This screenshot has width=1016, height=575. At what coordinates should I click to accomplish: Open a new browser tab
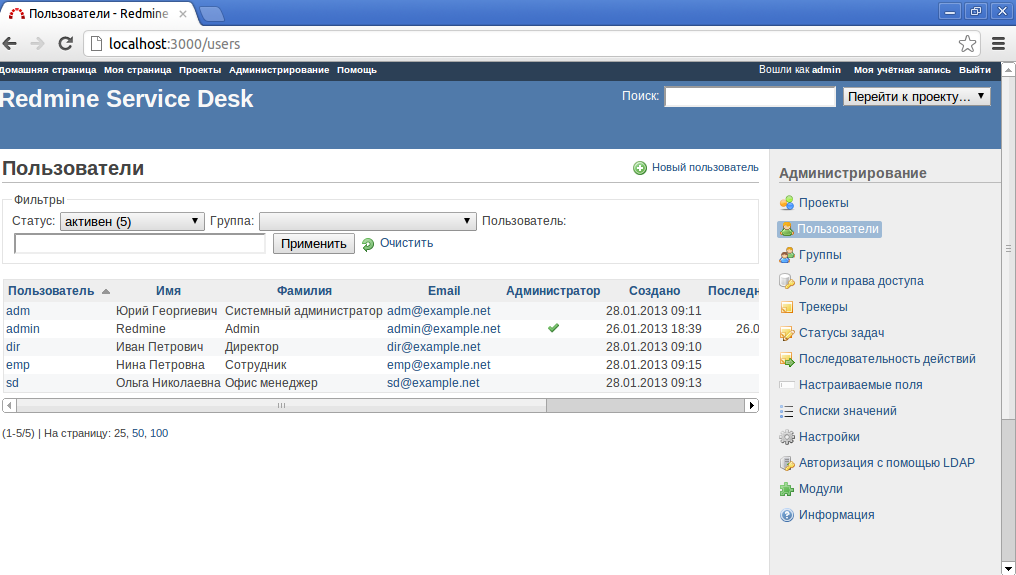tap(212, 14)
